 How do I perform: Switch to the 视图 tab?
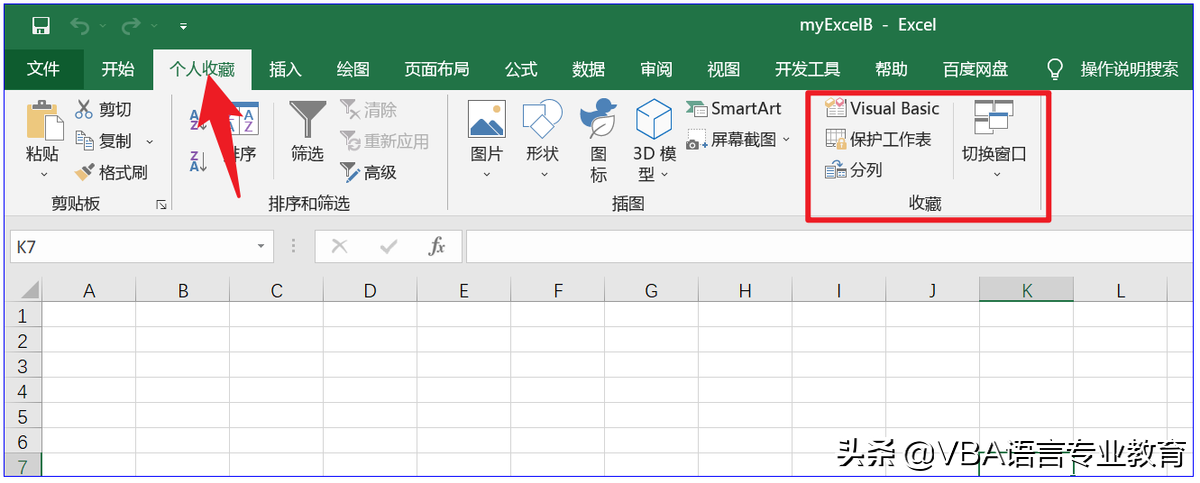723,69
